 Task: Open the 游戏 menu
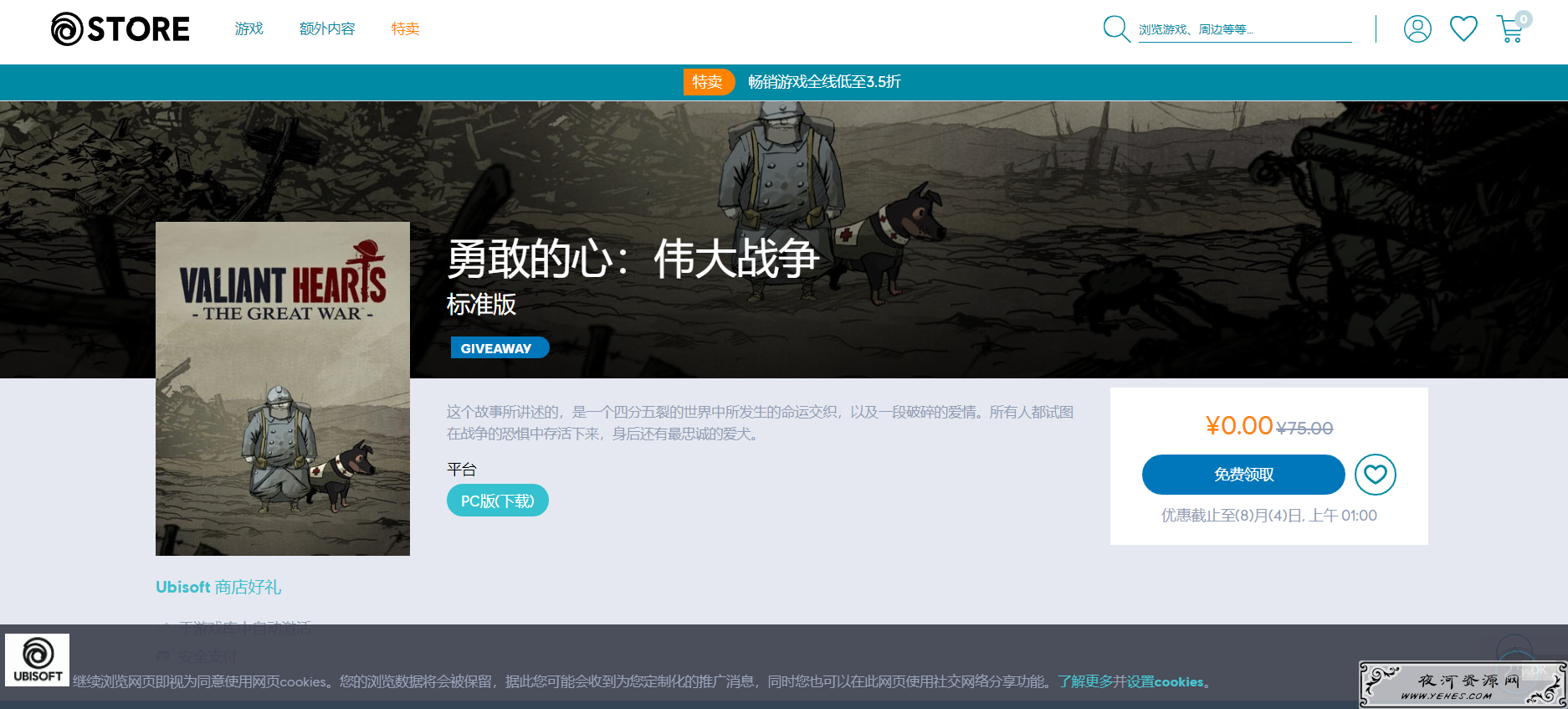[249, 29]
